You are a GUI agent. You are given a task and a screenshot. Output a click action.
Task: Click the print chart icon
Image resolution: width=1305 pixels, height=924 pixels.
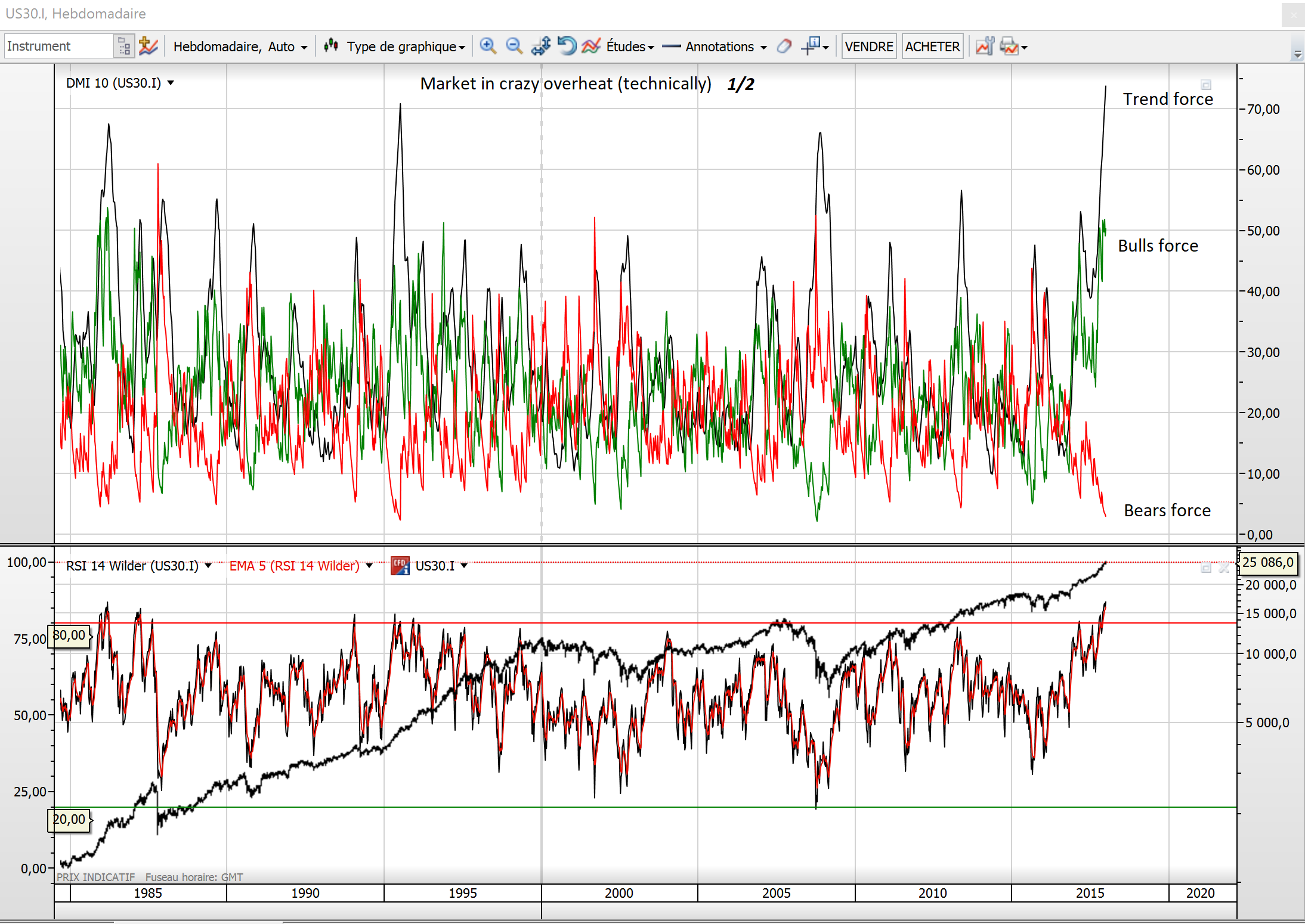1009,46
